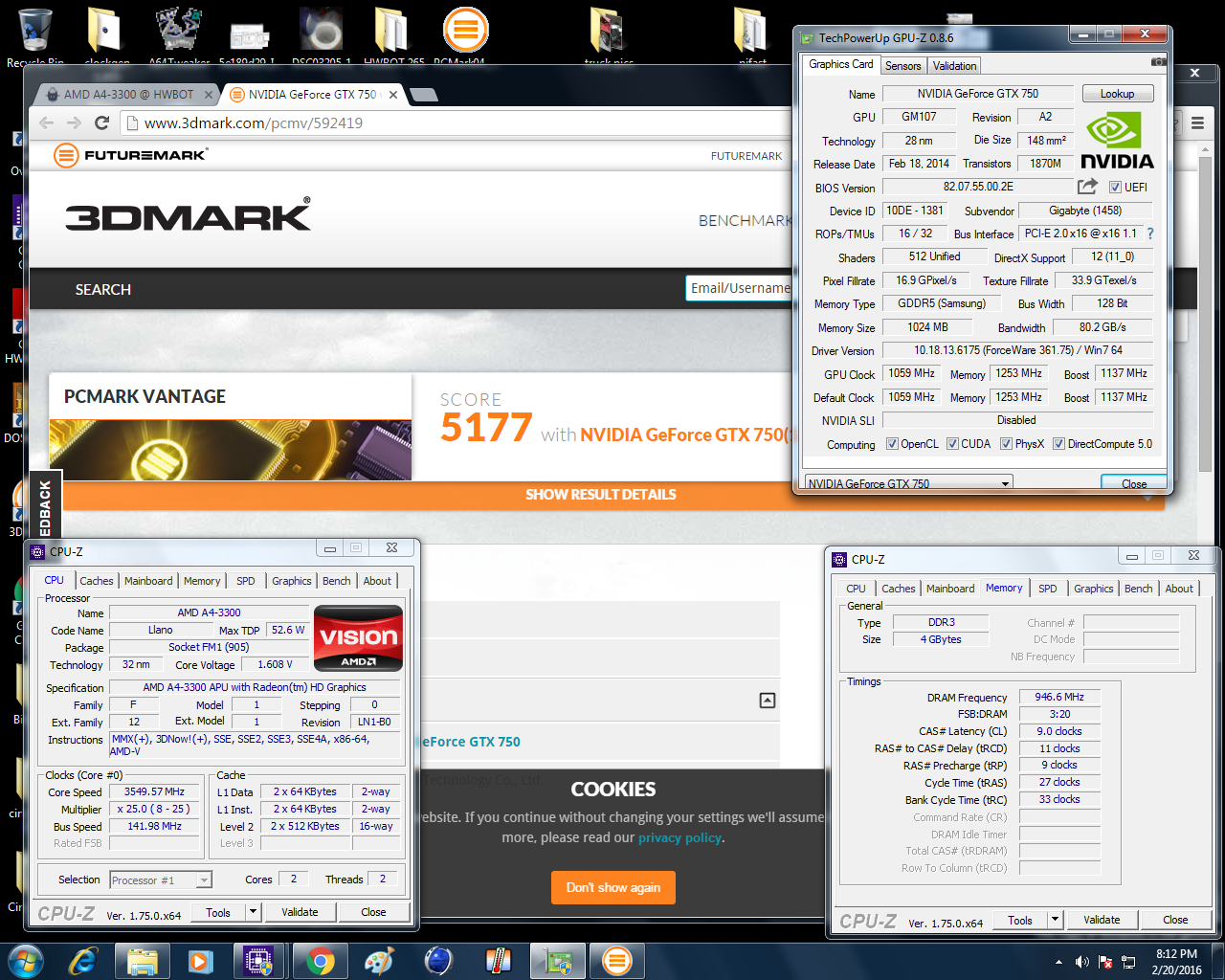Screen dimensions: 1225x980
Task: Open Tools dropdown arrow in CPU tab window
Action: tap(253, 912)
